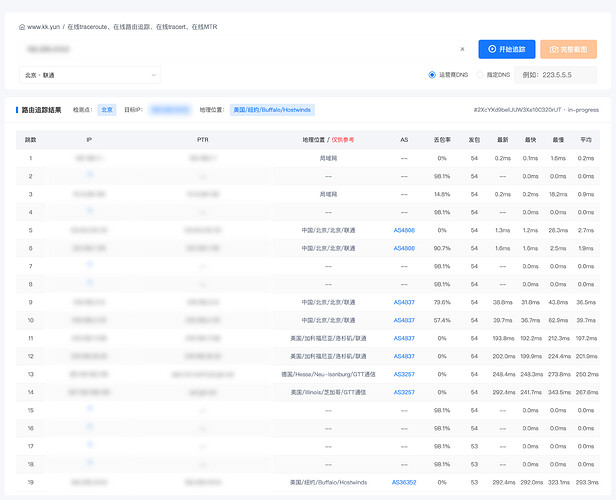Click 中国/北京/北京/联通 in hop 5 row
The image size is (616, 500).
point(328,230)
